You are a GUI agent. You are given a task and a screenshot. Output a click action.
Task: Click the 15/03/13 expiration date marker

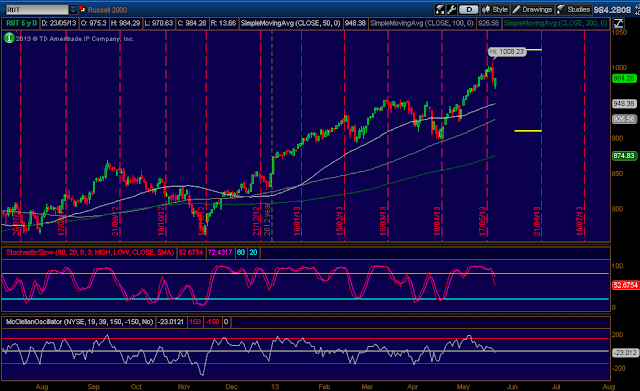pos(383,221)
